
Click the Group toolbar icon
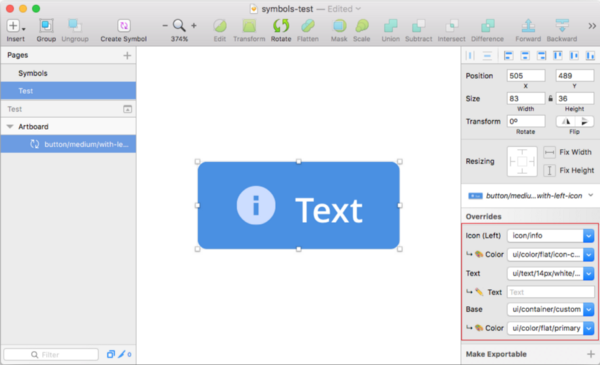click(x=46, y=26)
